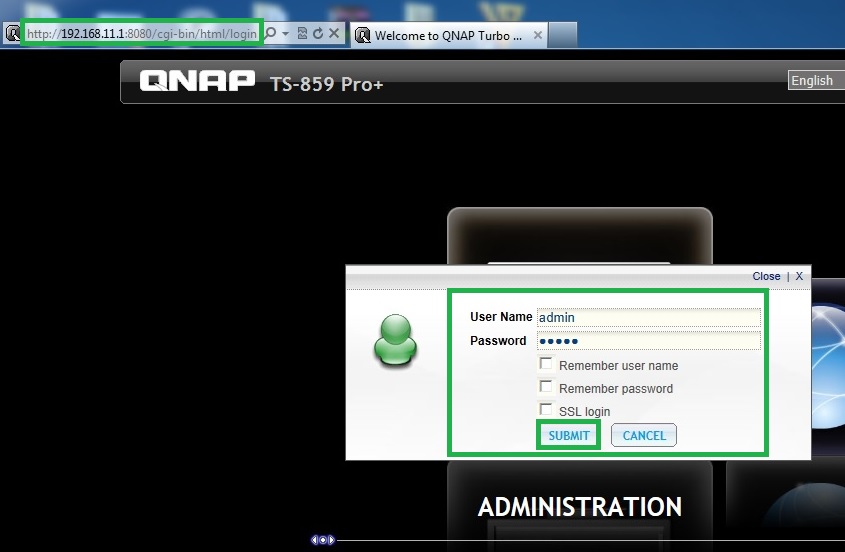Click the TS-859 Pro+ model title
This screenshot has height=552, width=845.
point(327,84)
